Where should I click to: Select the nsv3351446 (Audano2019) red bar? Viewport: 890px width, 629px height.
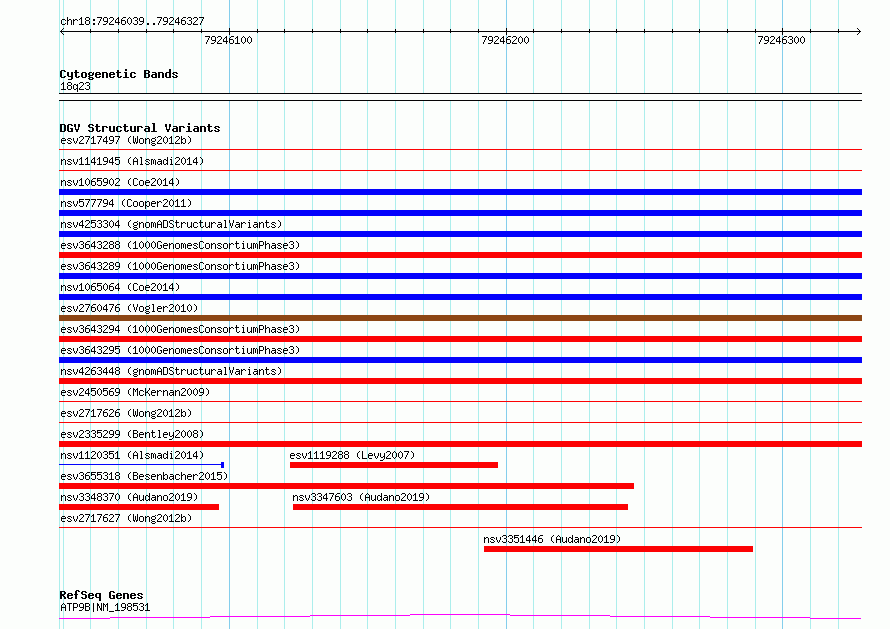click(618, 549)
